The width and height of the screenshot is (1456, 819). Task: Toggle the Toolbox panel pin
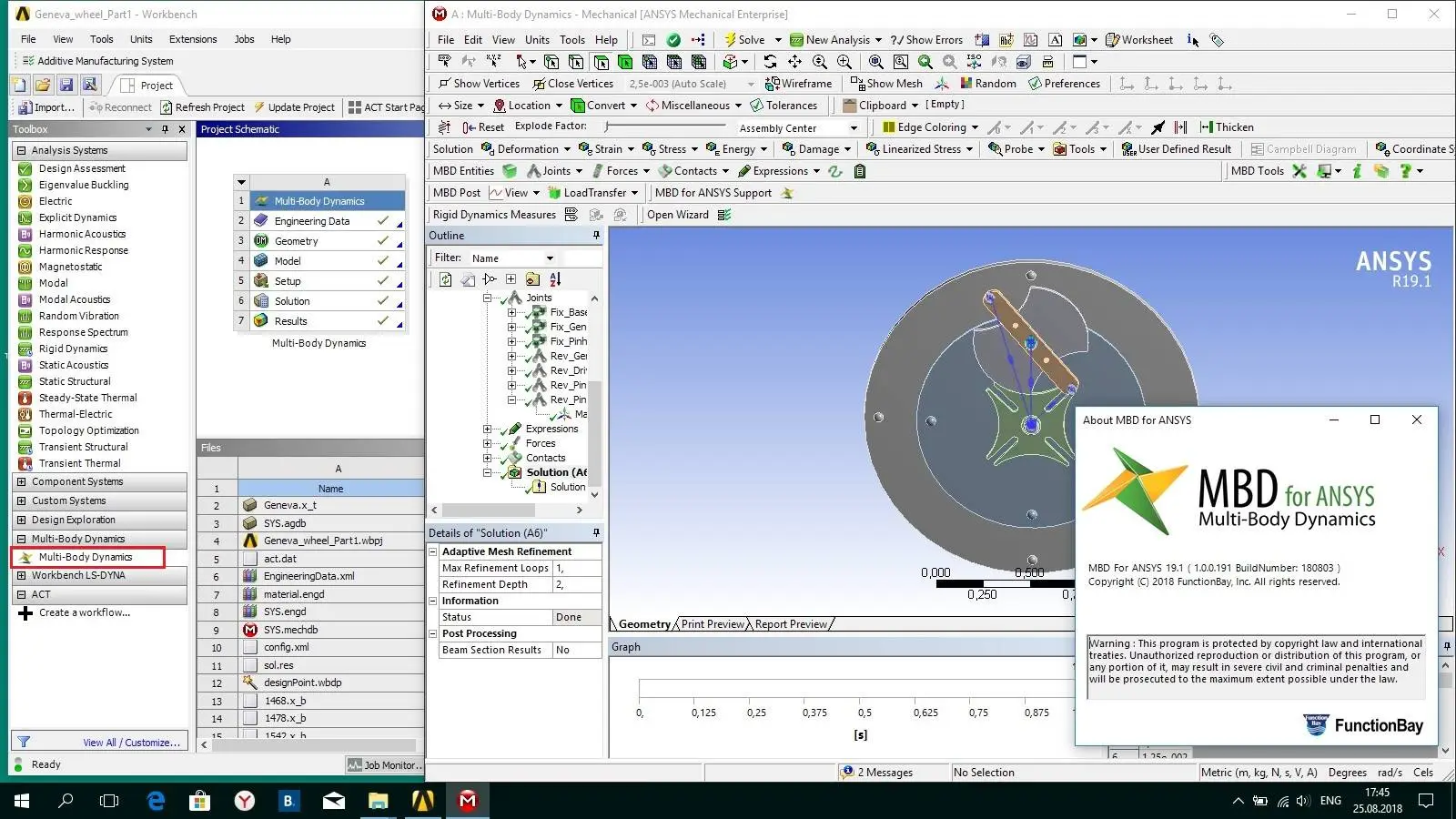(165, 130)
